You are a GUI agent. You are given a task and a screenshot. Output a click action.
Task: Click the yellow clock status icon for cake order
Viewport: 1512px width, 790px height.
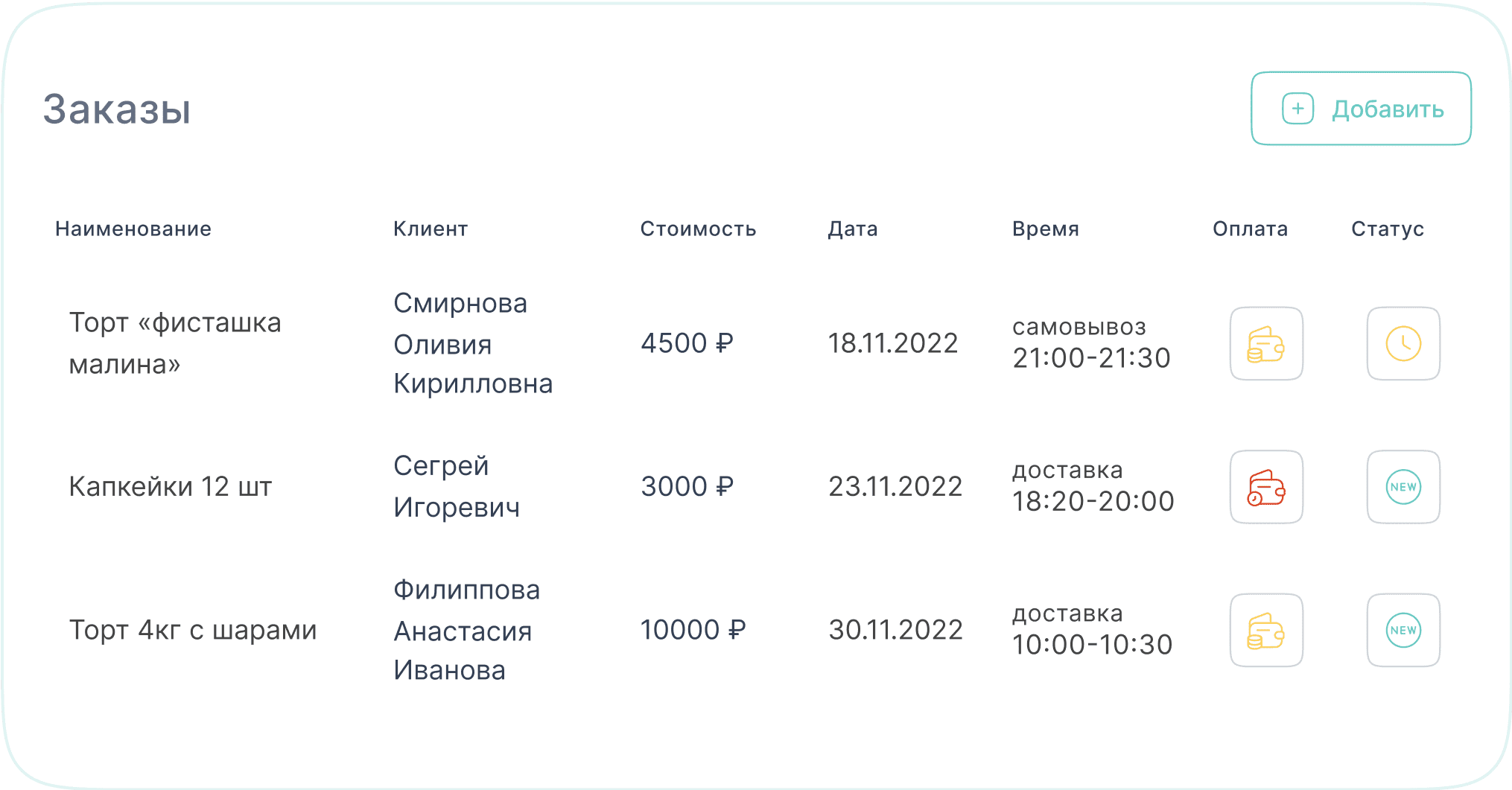[1403, 343]
